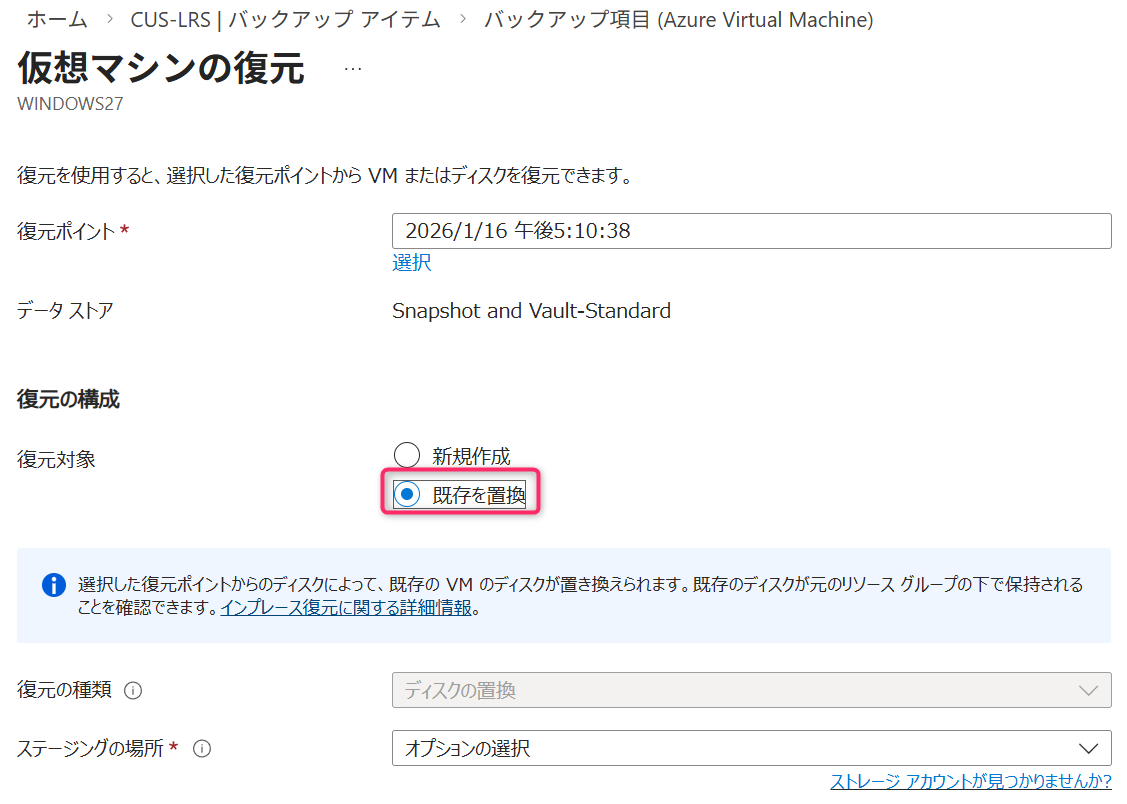Click the Snapshot and Vault-Standard text
This screenshot has width=1127, height=804.
point(531,311)
